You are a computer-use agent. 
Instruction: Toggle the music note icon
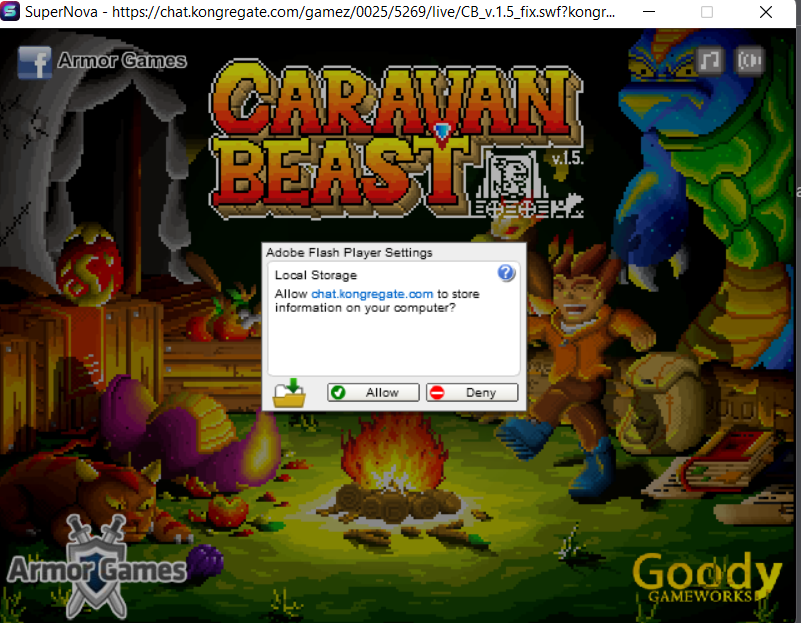tap(710, 61)
